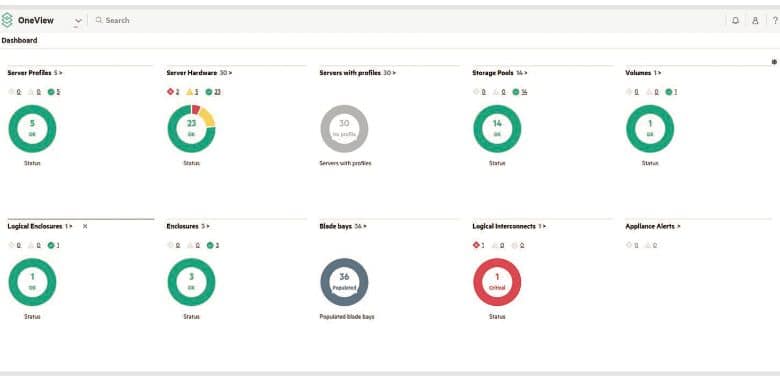Click the Dashboard page title
The width and height of the screenshot is (780, 379).
tap(19, 40)
